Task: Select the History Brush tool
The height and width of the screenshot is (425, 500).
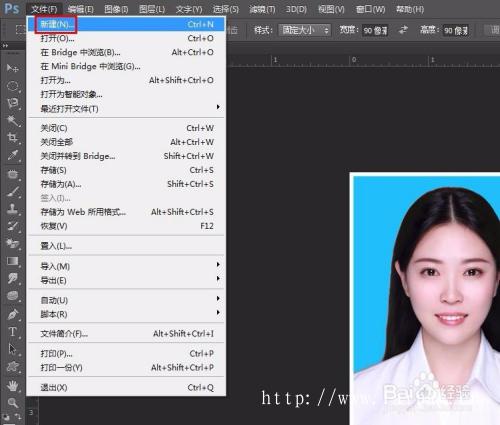Action: pos(13,226)
